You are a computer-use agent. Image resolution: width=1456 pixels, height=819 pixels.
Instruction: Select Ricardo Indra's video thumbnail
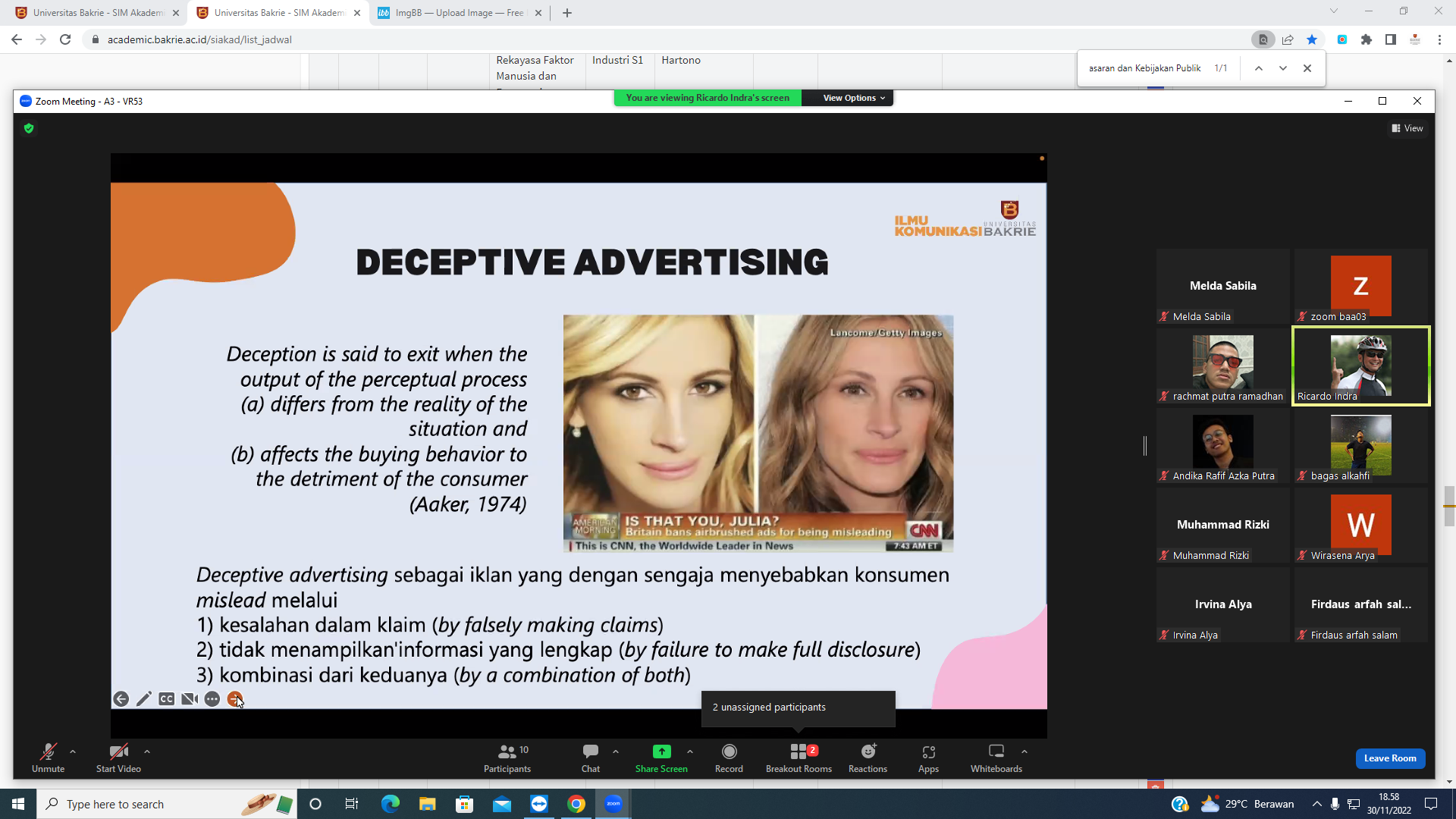tap(1361, 366)
